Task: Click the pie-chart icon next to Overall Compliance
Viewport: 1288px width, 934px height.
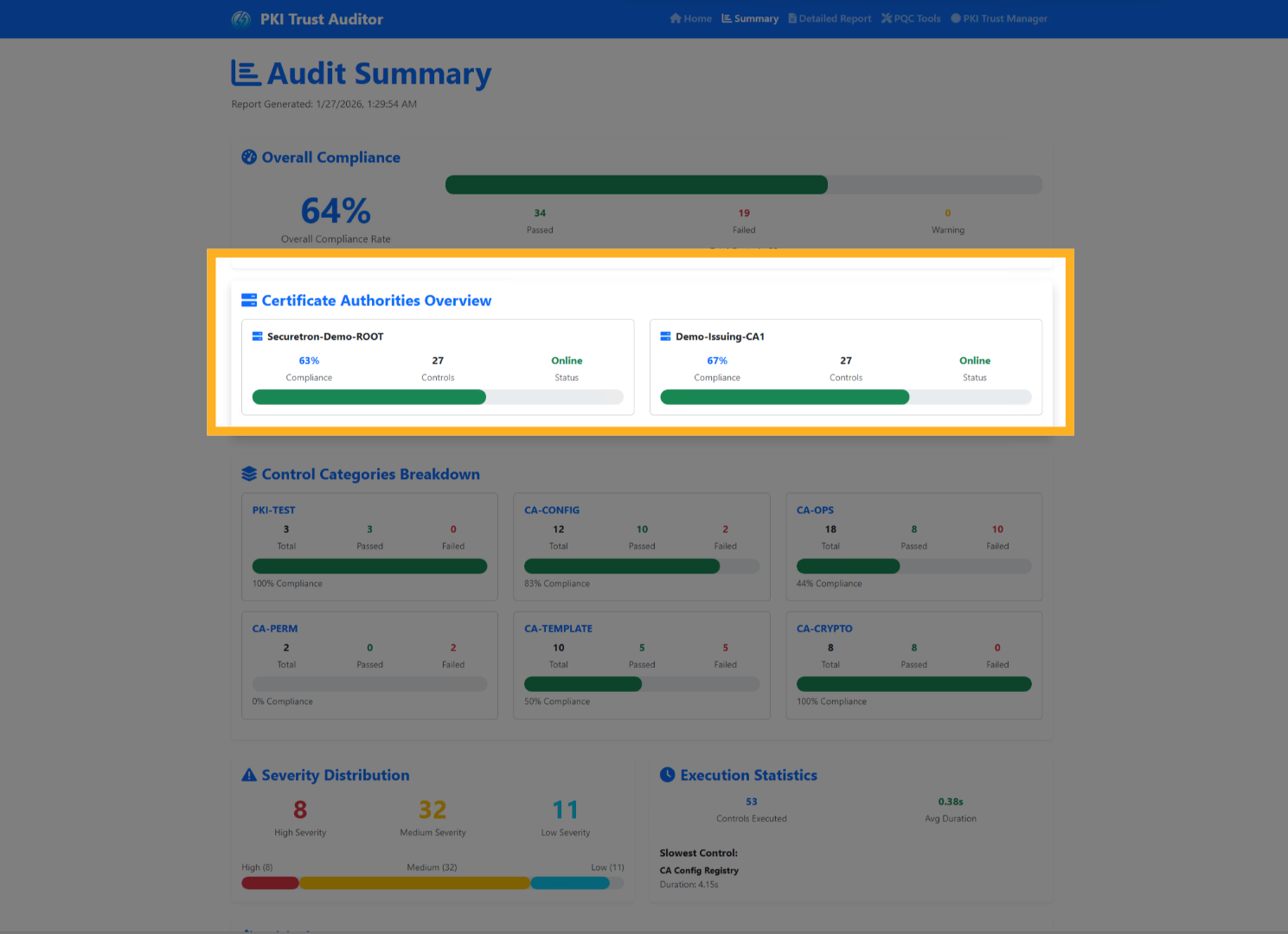Action: pos(249,157)
